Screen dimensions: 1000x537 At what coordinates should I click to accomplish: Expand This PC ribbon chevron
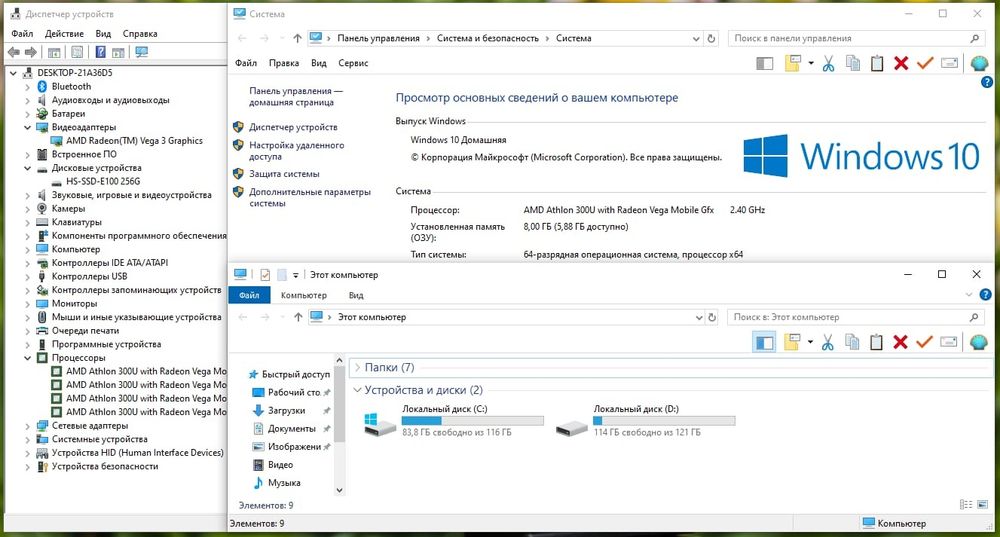(x=969, y=295)
